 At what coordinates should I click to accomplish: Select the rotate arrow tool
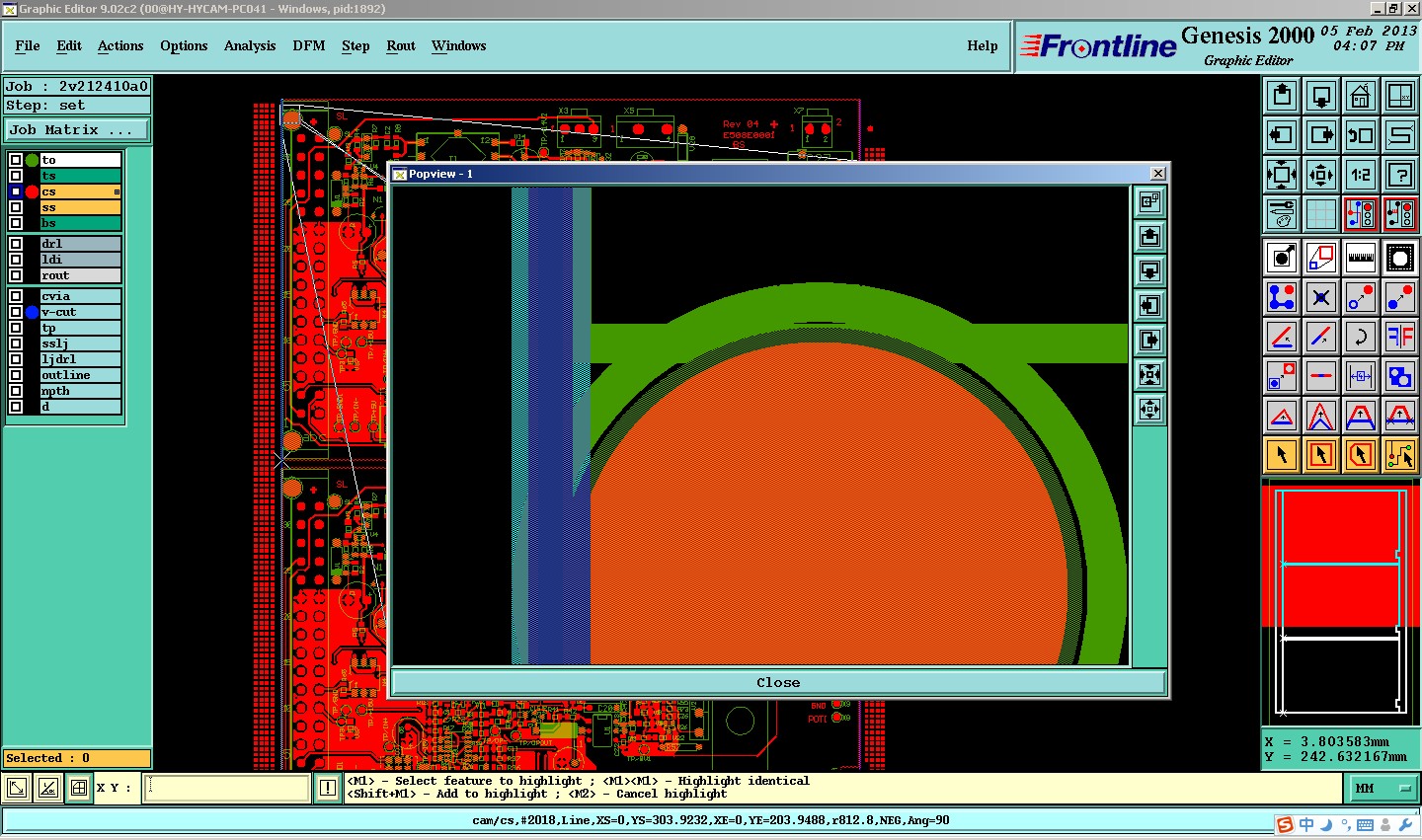pyautogui.click(x=1361, y=337)
